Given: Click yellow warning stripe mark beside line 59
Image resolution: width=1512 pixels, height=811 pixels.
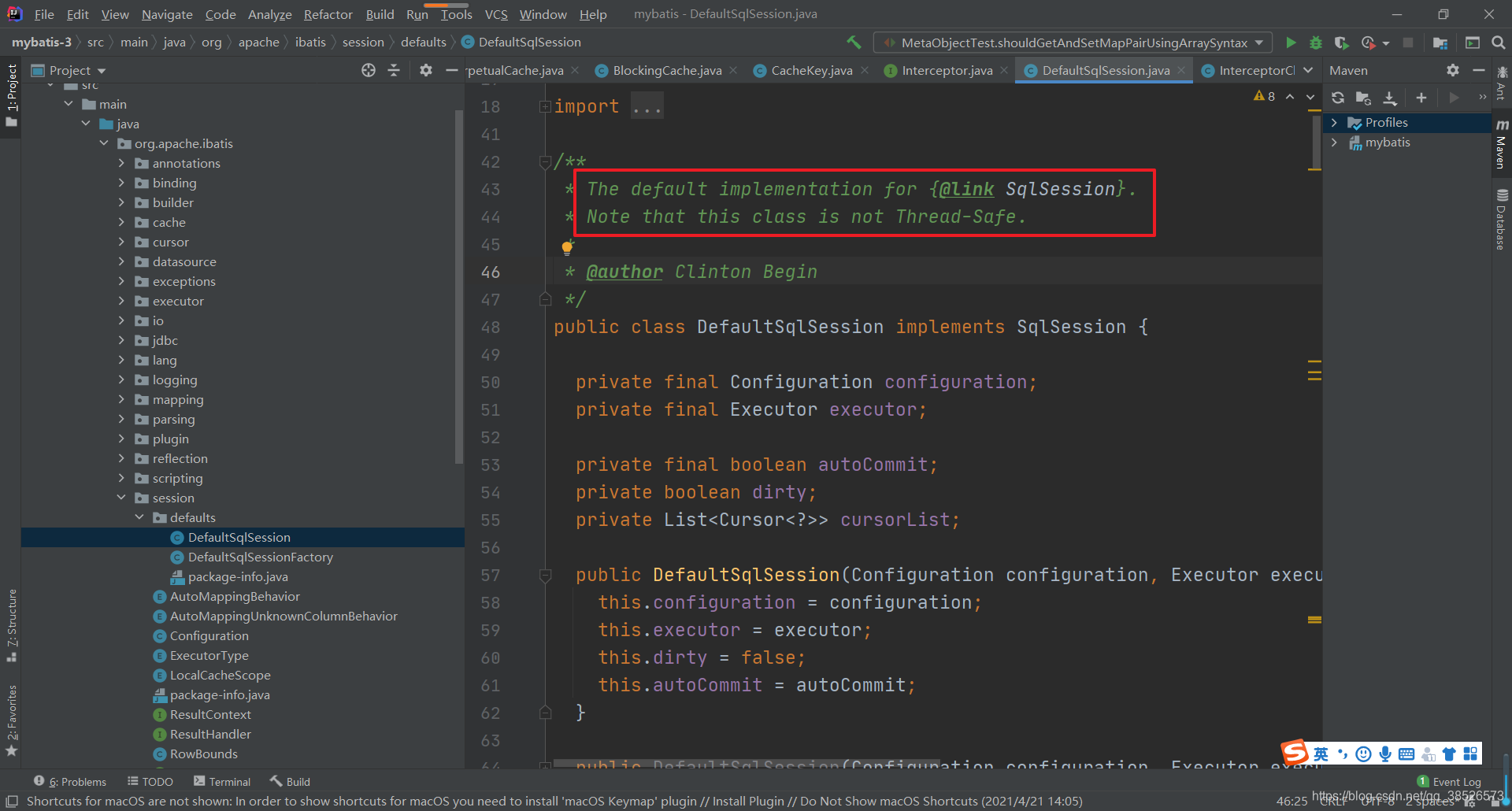Looking at the screenshot, I should (1314, 620).
